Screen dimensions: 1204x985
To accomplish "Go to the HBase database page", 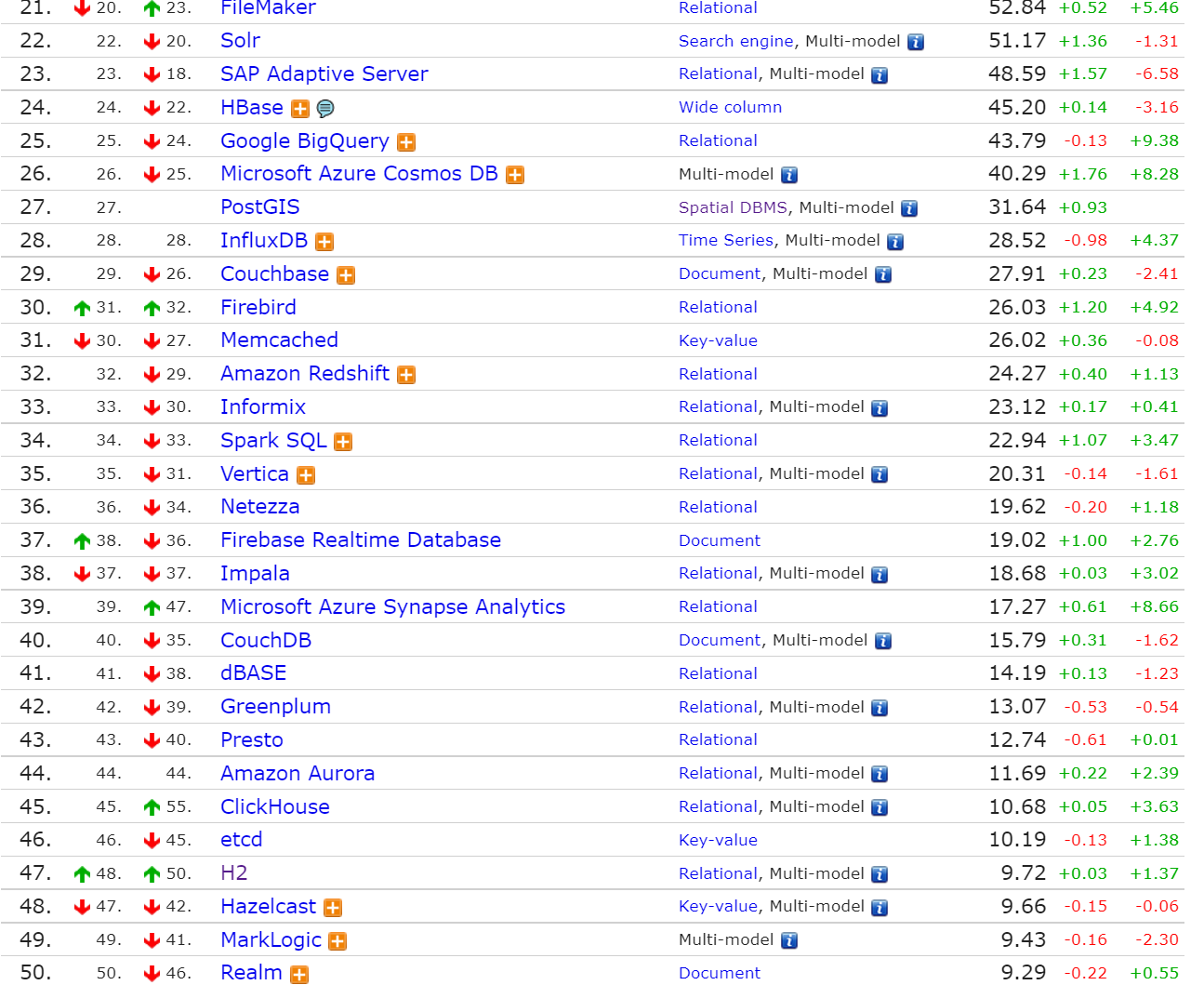I will [252, 108].
